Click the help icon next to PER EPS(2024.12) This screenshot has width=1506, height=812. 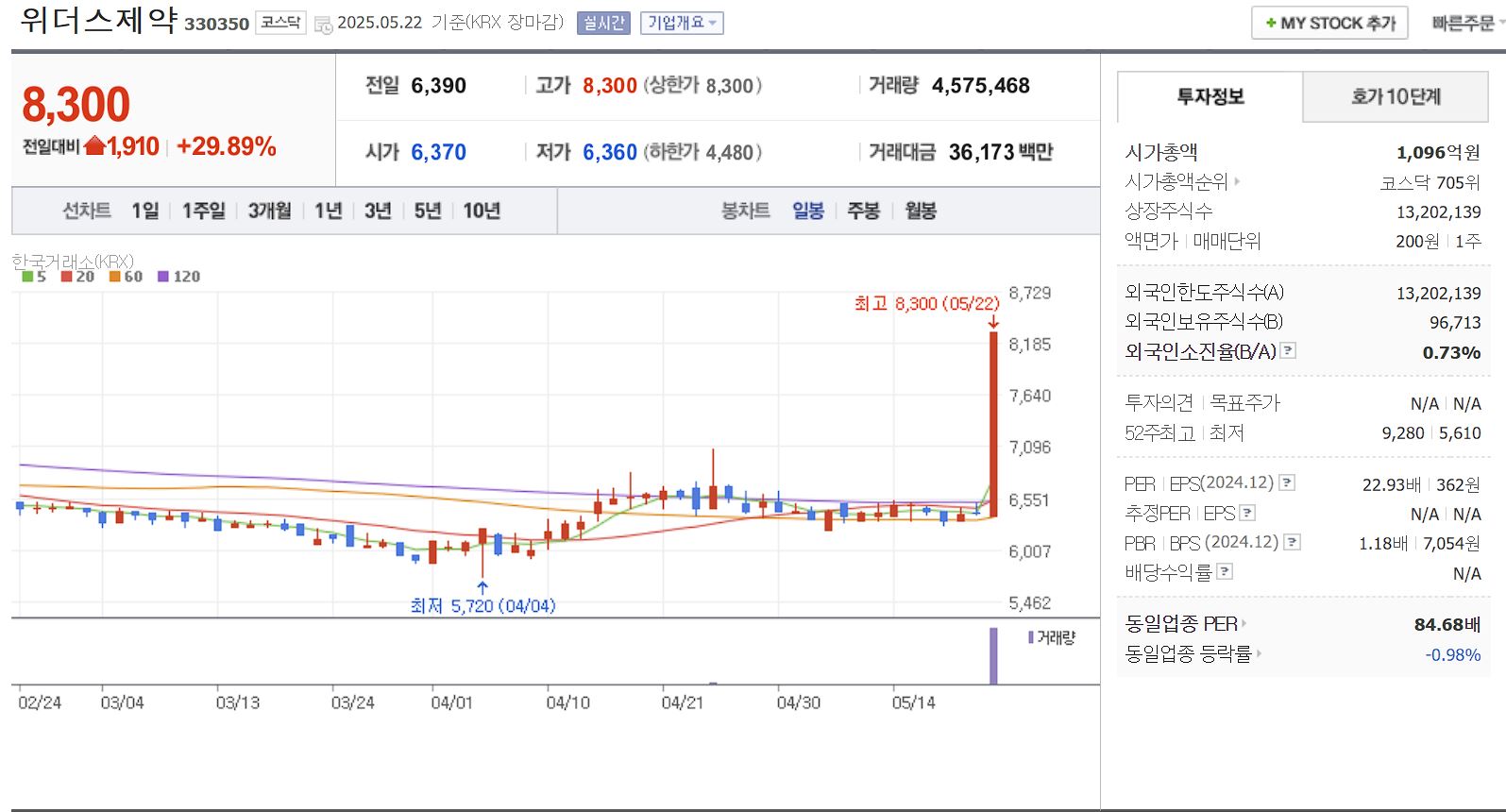click(x=1287, y=482)
